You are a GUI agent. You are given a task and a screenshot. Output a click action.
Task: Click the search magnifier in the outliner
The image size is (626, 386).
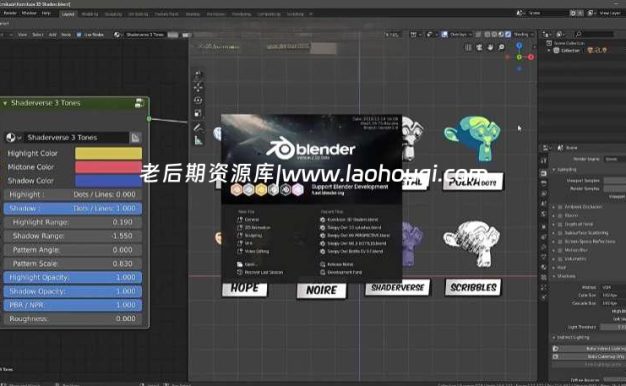pos(578,34)
